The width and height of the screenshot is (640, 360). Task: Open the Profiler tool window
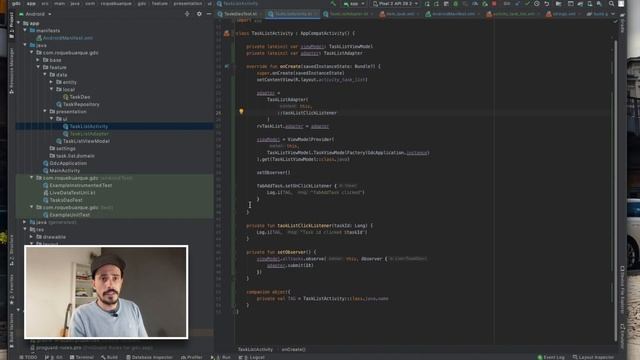(191, 357)
